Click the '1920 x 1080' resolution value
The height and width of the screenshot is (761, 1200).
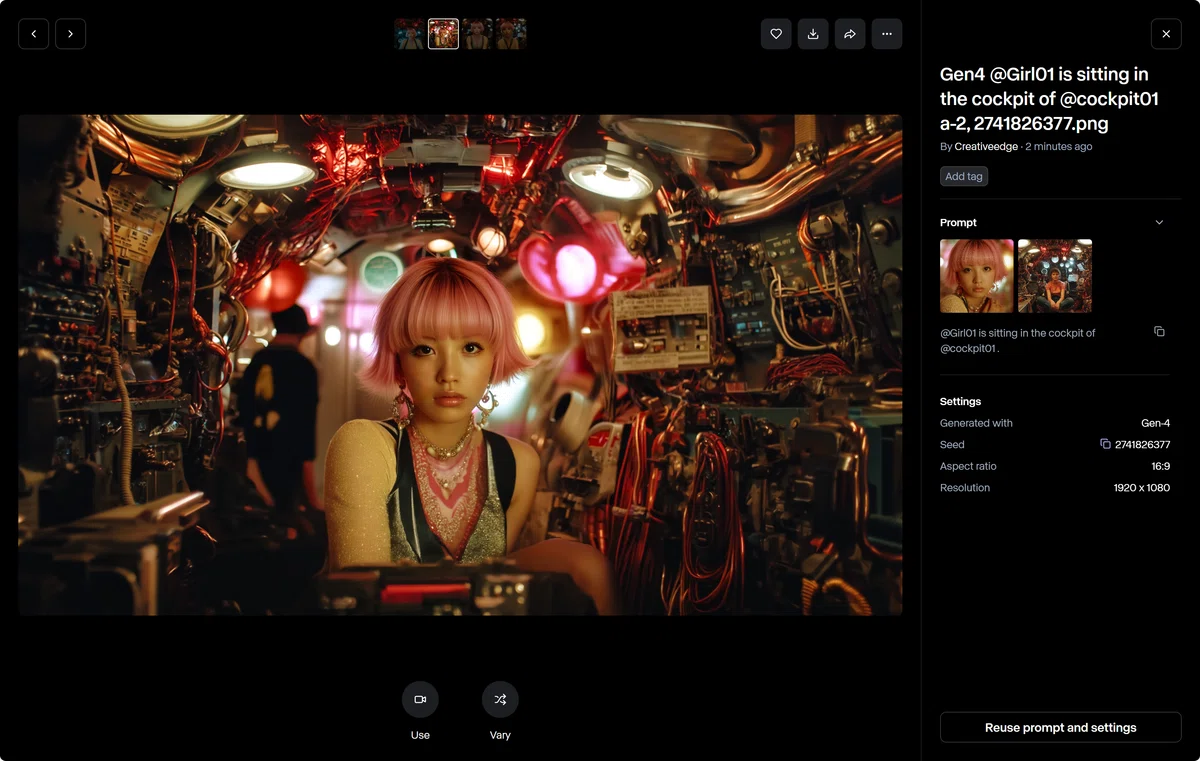pos(1141,488)
